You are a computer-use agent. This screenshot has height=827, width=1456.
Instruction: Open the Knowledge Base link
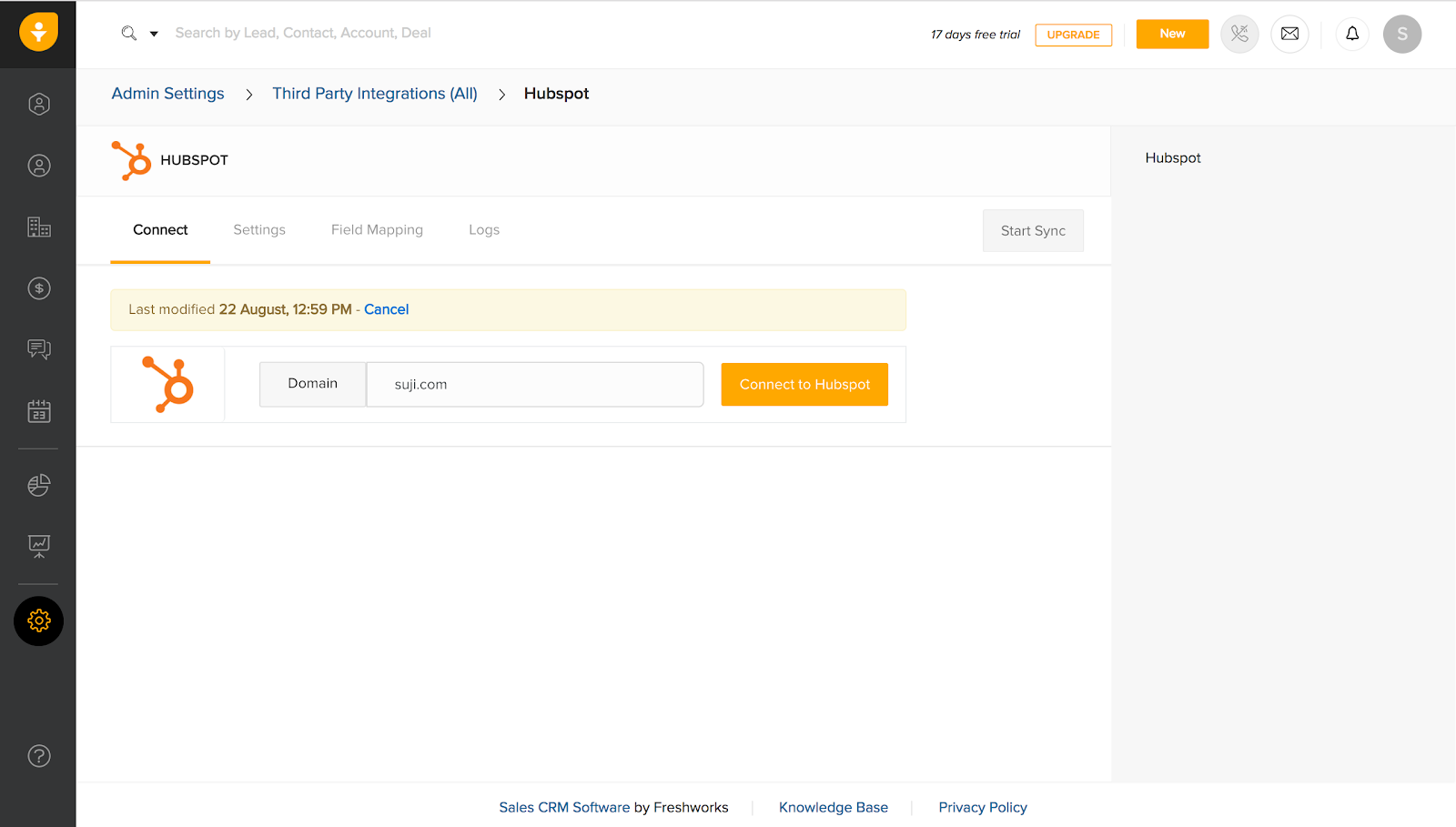(834, 807)
